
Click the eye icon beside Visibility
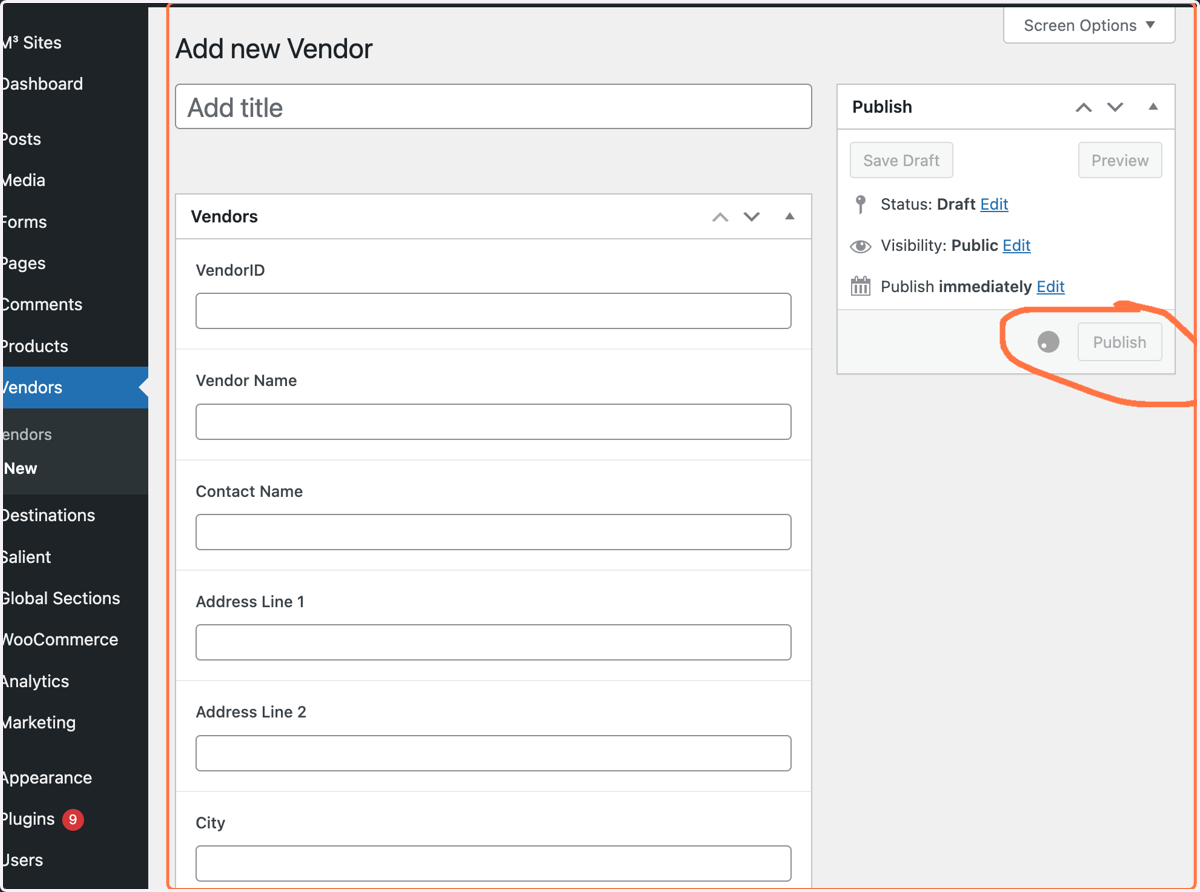[860, 246]
